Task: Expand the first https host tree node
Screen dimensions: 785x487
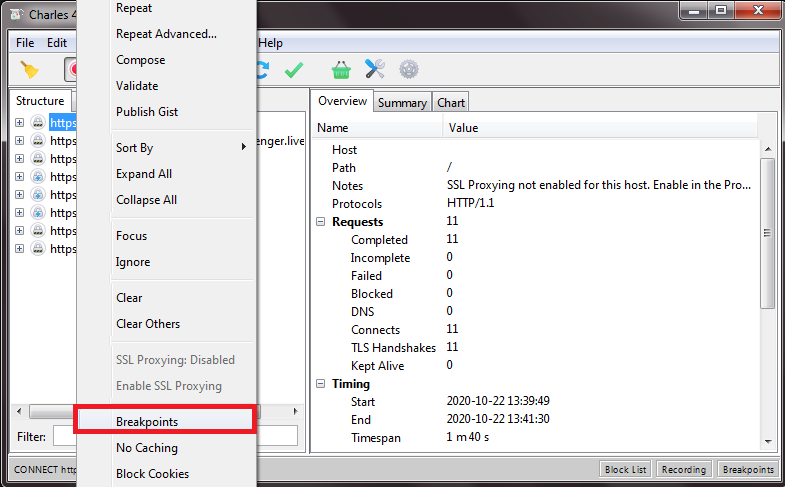Action: pyautogui.click(x=19, y=123)
